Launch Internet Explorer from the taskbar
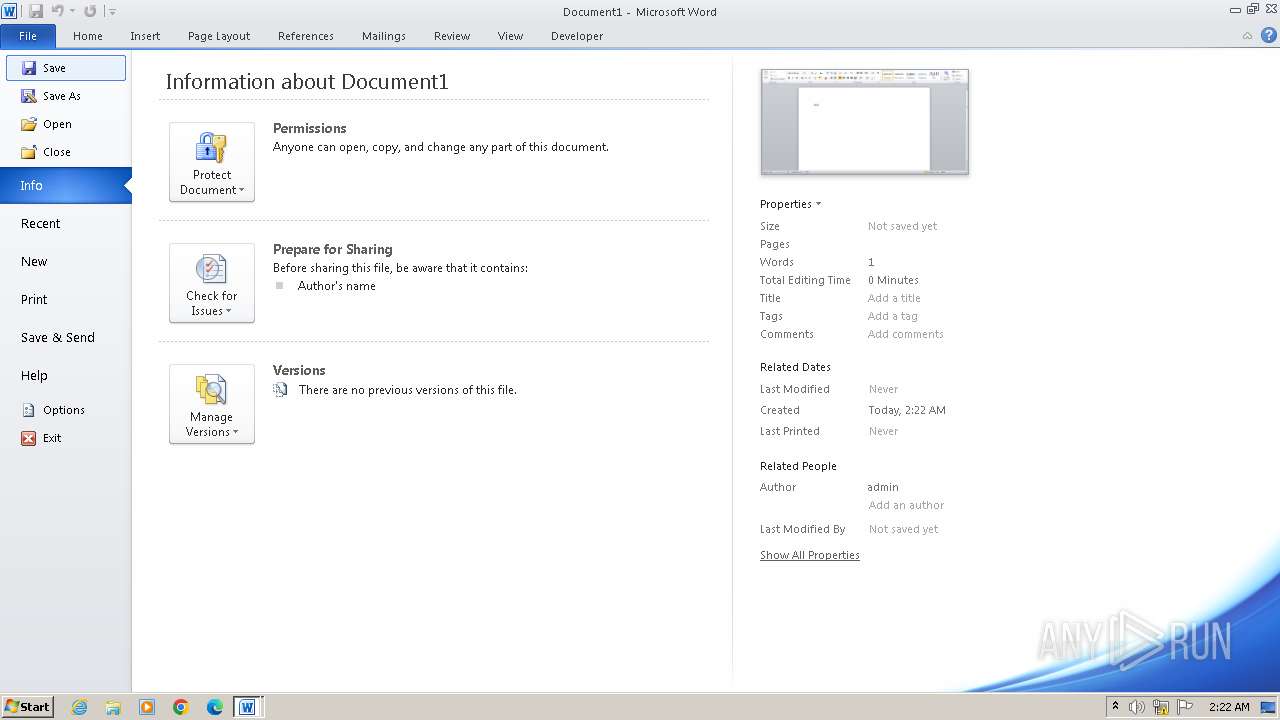1280x720 pixels. [79, 707]
